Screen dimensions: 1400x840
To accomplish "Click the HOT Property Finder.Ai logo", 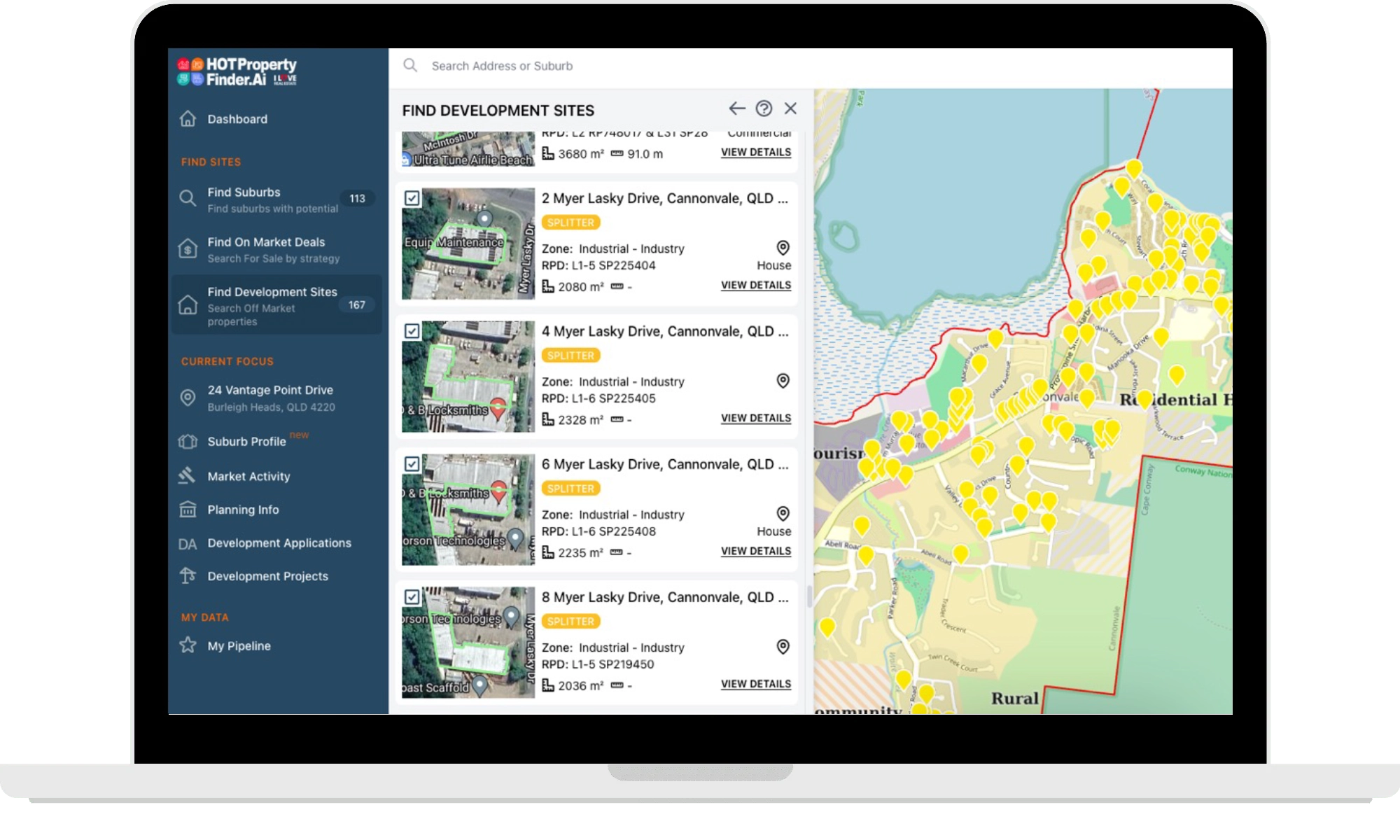I will click(237, 72).
